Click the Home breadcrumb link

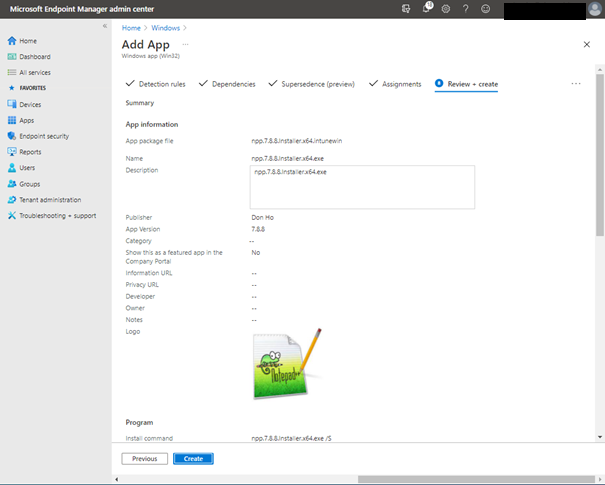point(131,28)
